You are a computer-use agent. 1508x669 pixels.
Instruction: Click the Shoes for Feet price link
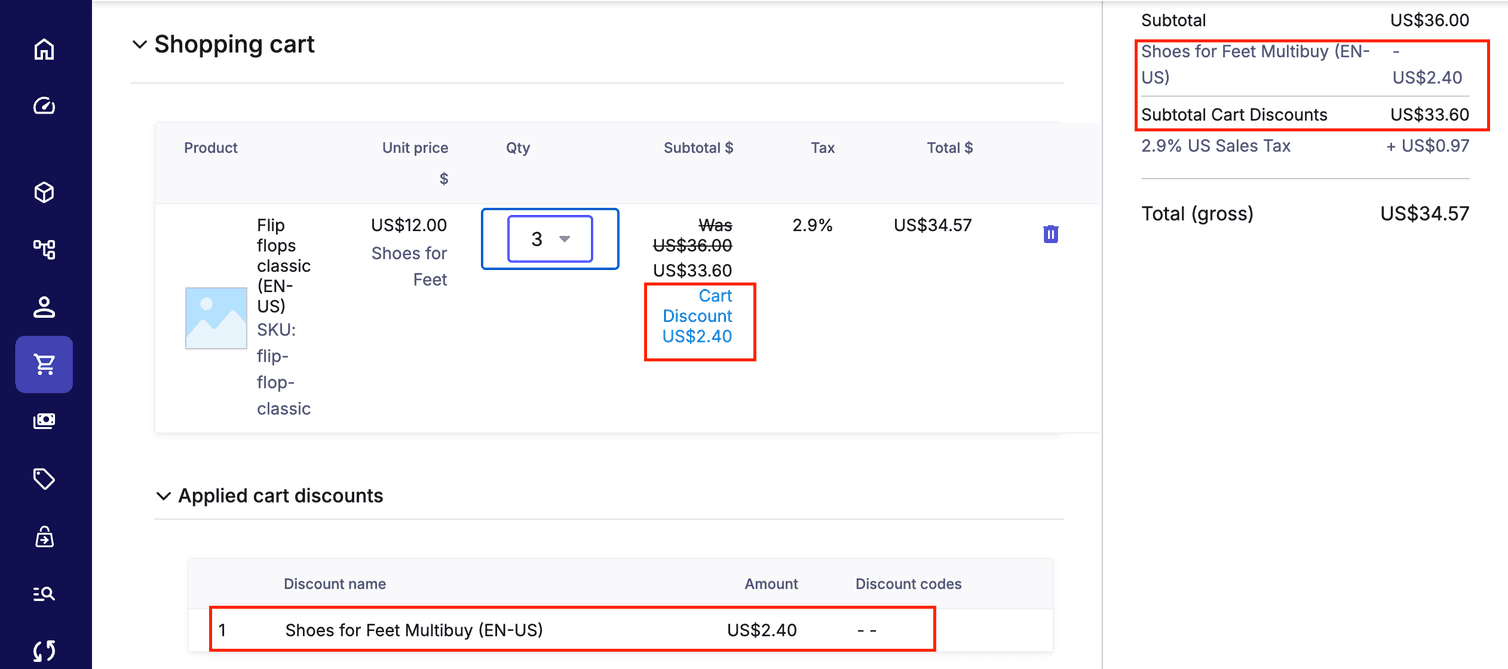[x=409, y=266]
